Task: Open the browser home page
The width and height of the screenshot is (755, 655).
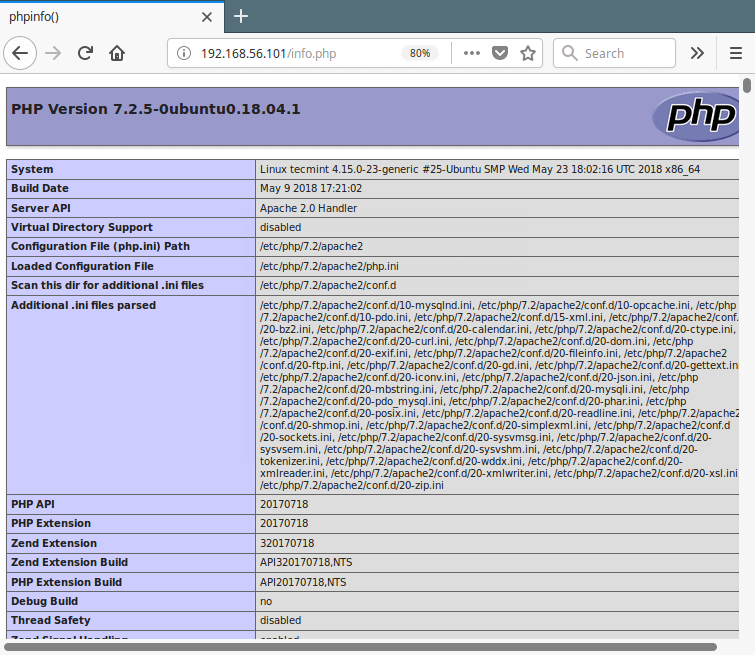Action: click(x=117, y=53)
